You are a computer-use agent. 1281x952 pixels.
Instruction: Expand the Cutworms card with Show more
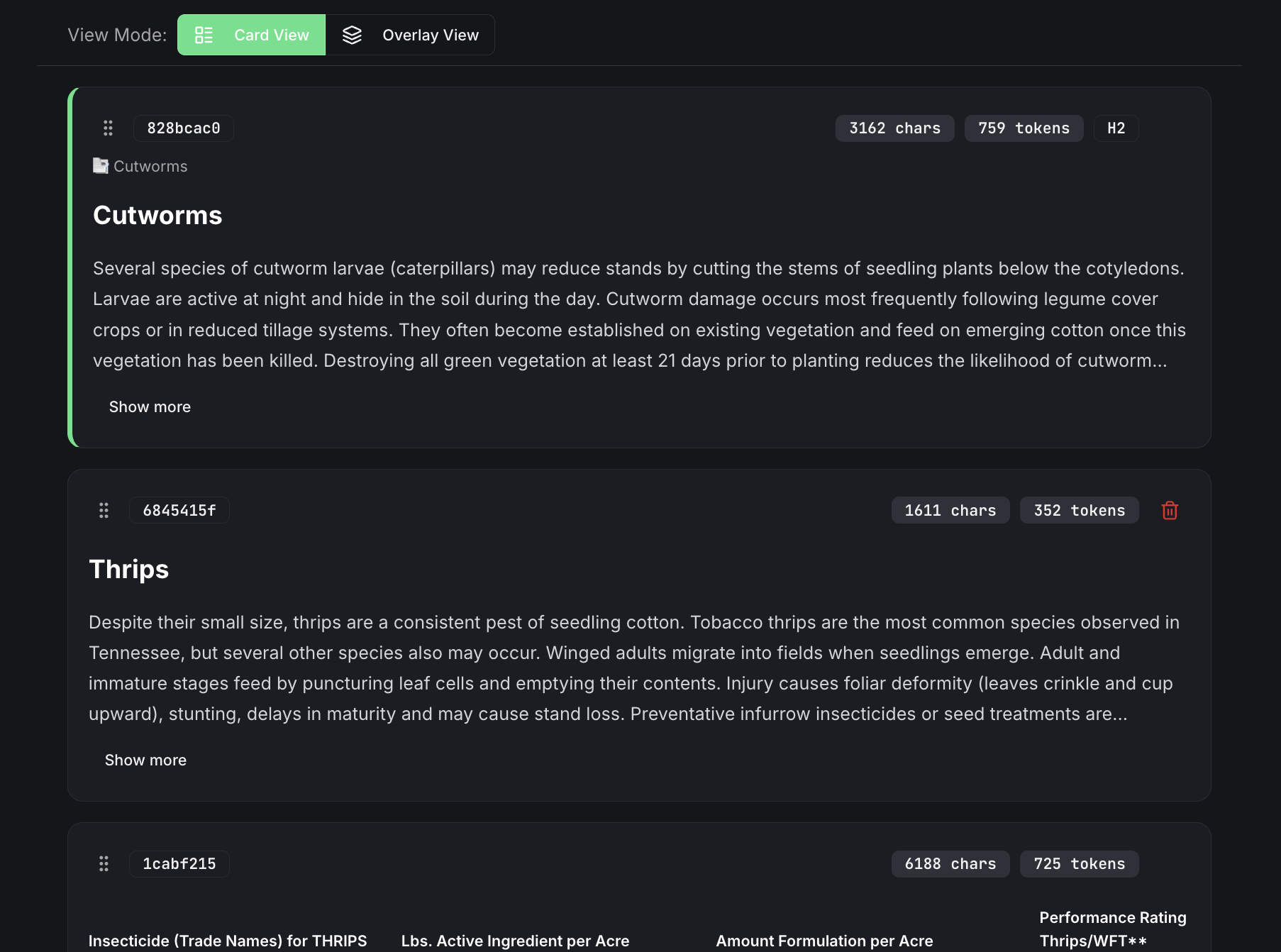[x=149, y=406]
